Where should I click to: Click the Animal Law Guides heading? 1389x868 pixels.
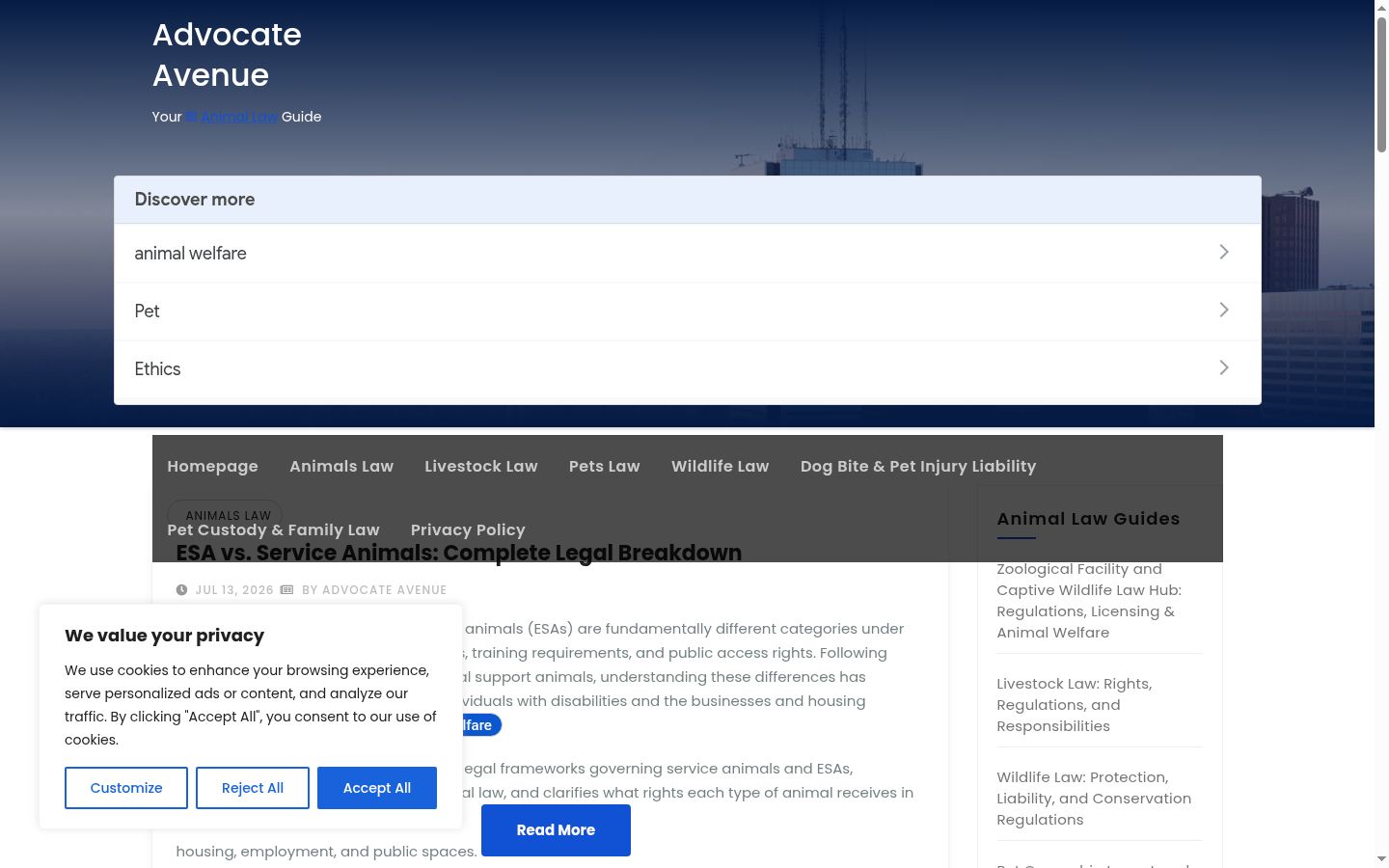[x=1088, y=519]
